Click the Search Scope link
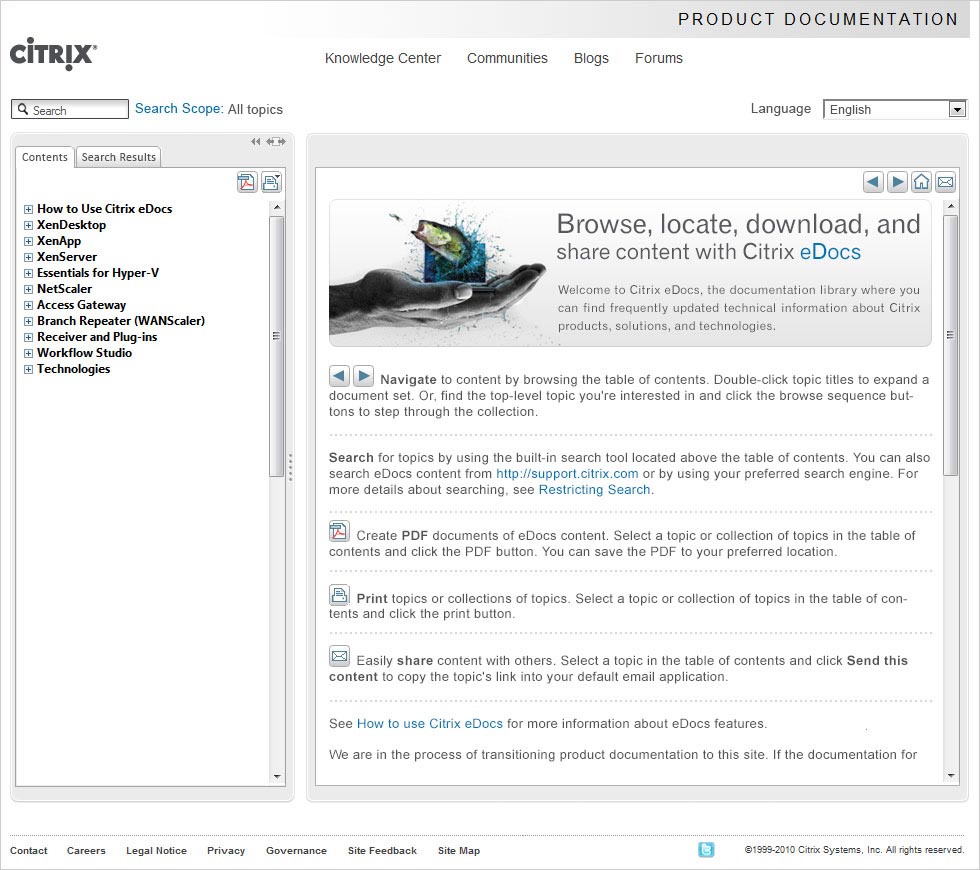Viewport: 980px width, 870px height. click(179, 109)
